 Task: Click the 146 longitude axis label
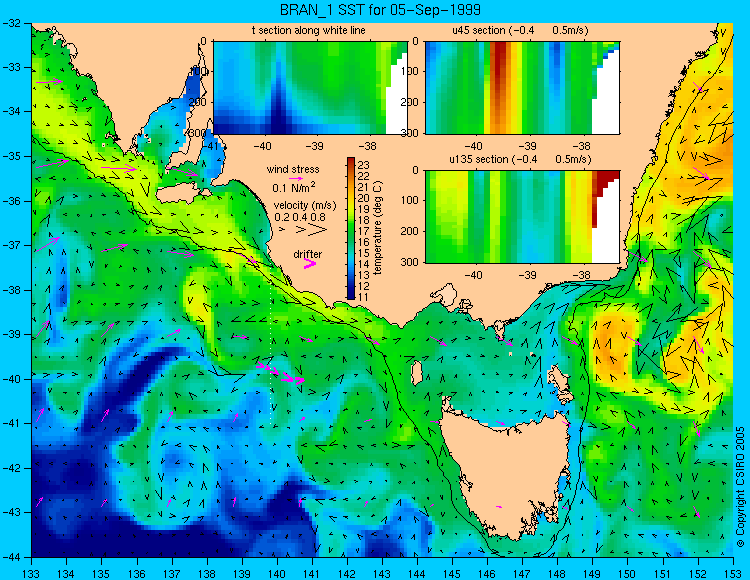tap(487, 573)
